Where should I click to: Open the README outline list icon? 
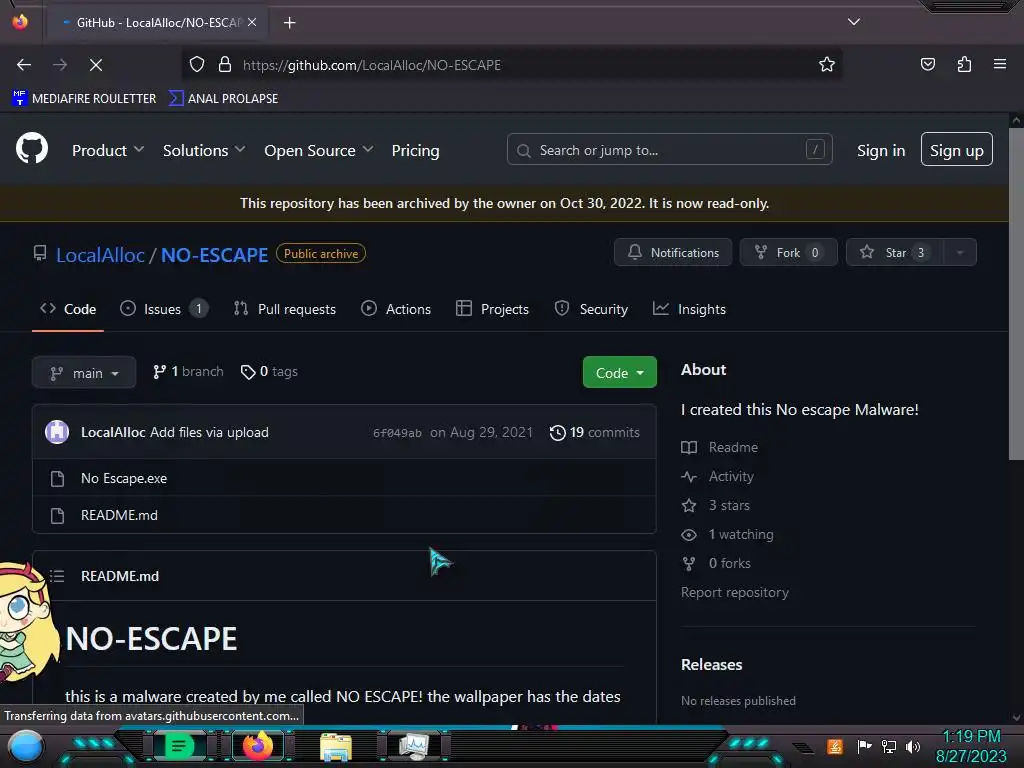click(x=57, y=576)
